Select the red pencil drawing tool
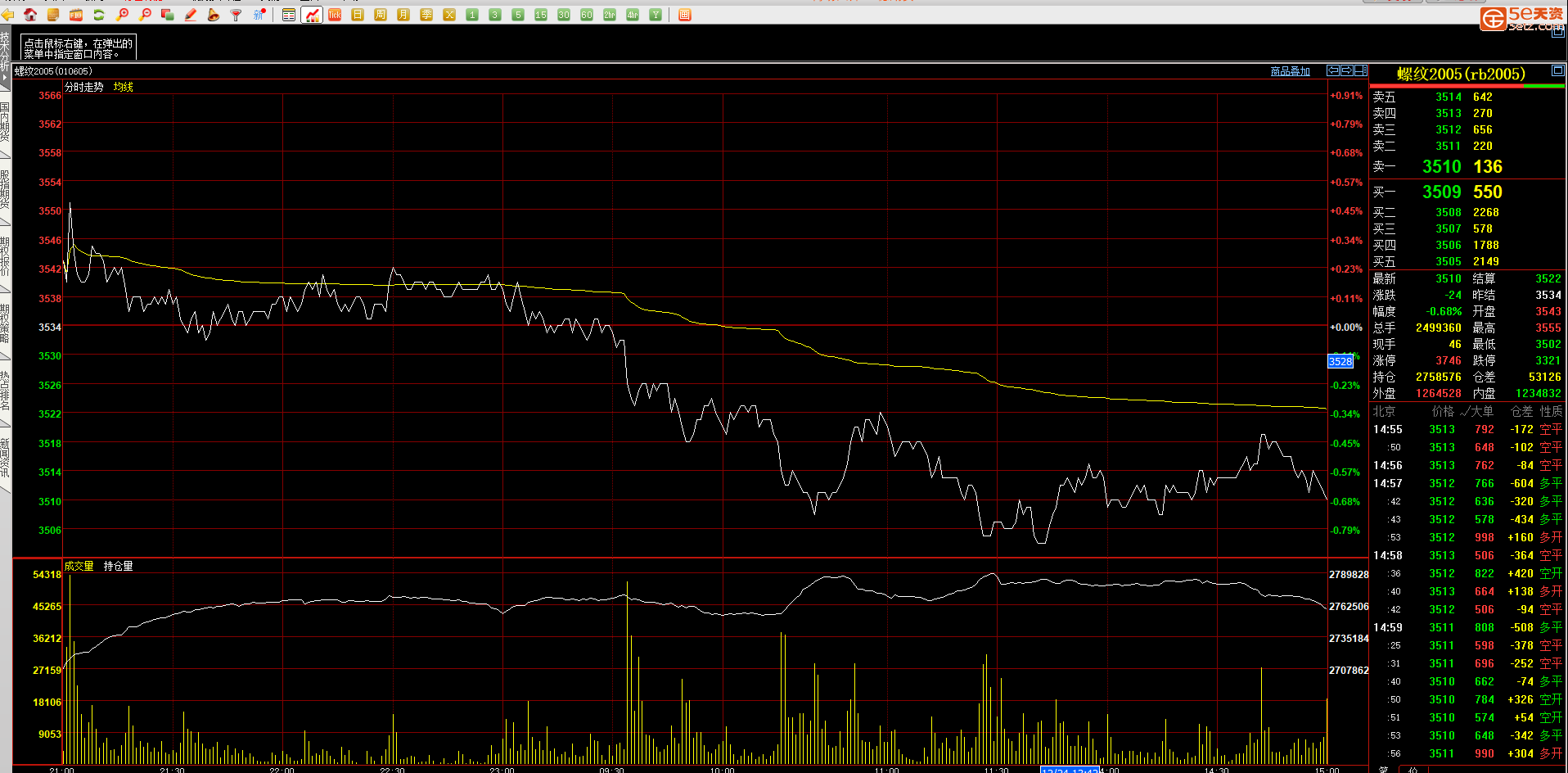The height and width of the screenshot is (773, 1568). coord(191,15)
